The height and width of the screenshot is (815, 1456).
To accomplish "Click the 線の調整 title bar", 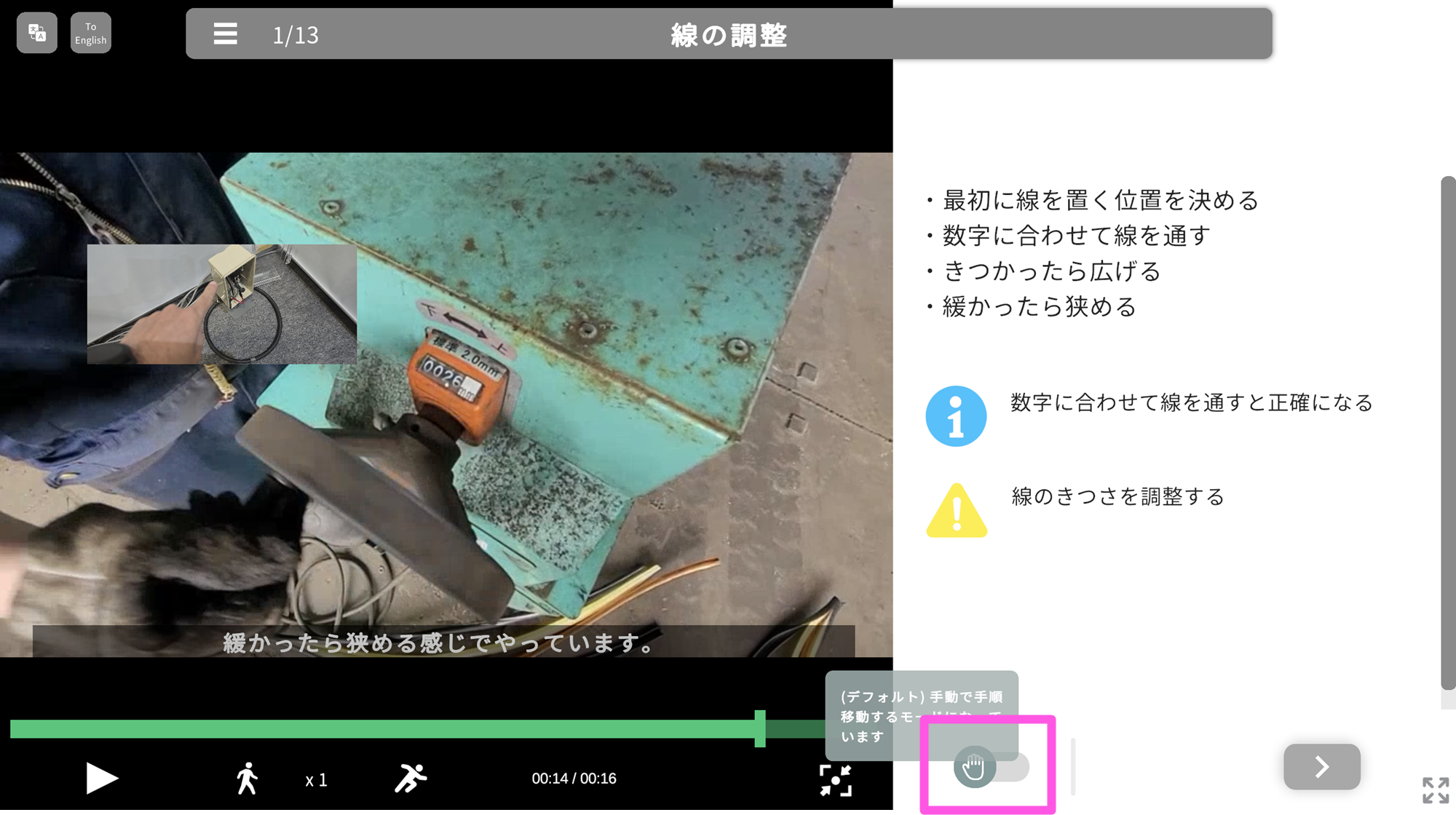I will coord(728,34).
